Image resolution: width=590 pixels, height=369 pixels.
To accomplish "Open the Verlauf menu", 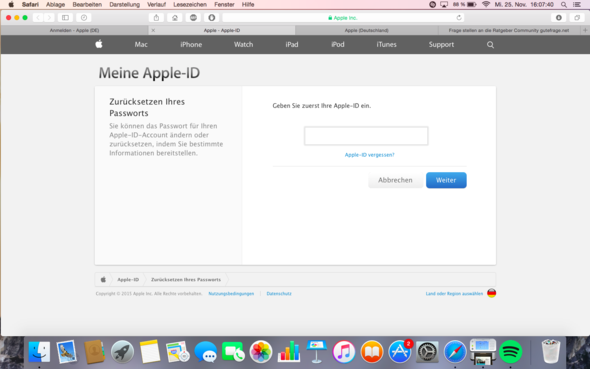I will [x=156, y=5].
